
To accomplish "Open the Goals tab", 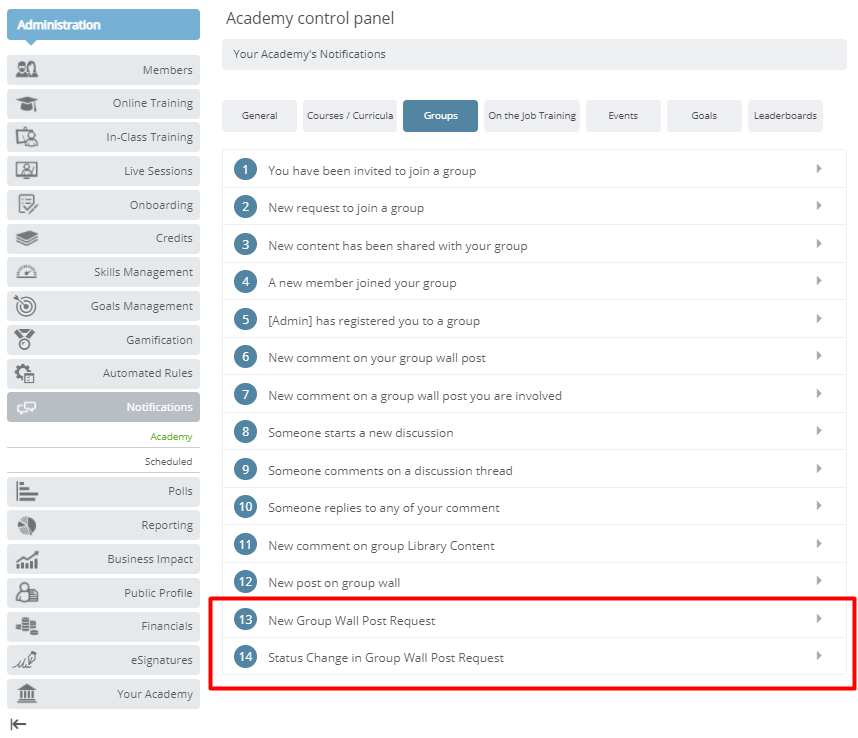I will tap(704, 116).
